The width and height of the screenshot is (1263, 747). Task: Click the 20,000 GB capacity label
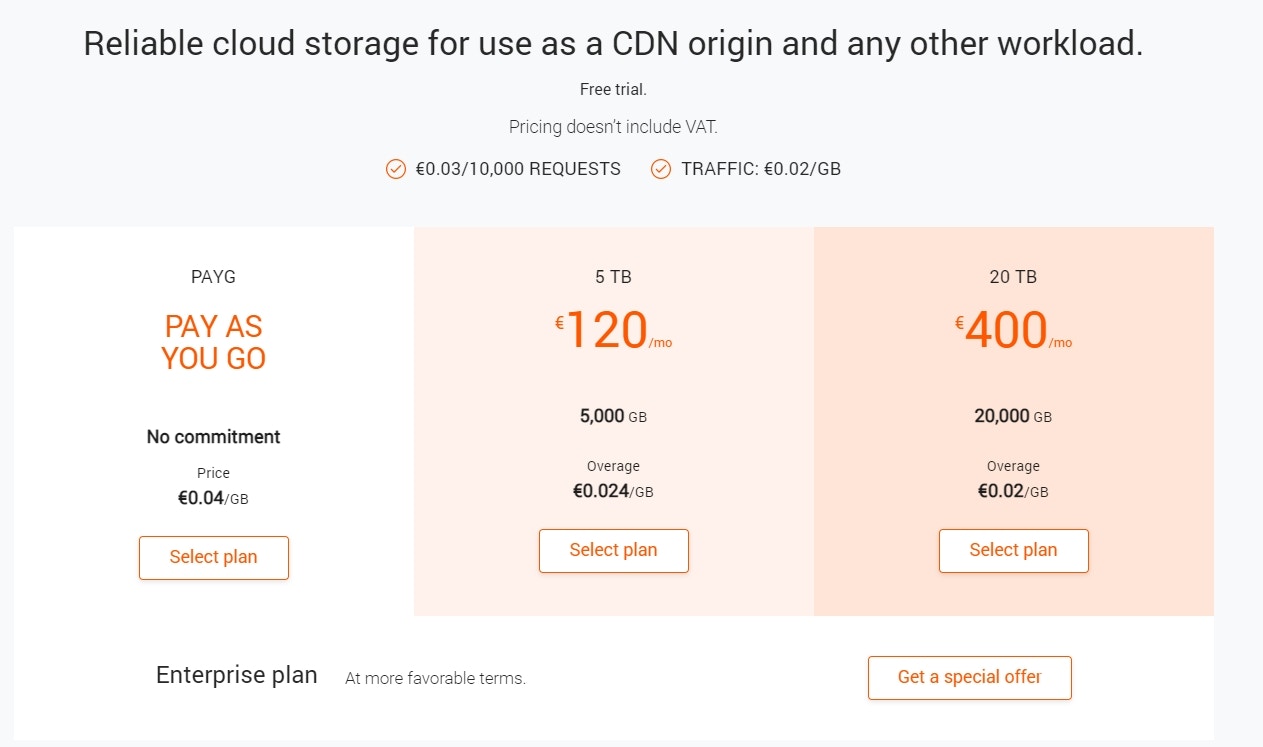1013,416
